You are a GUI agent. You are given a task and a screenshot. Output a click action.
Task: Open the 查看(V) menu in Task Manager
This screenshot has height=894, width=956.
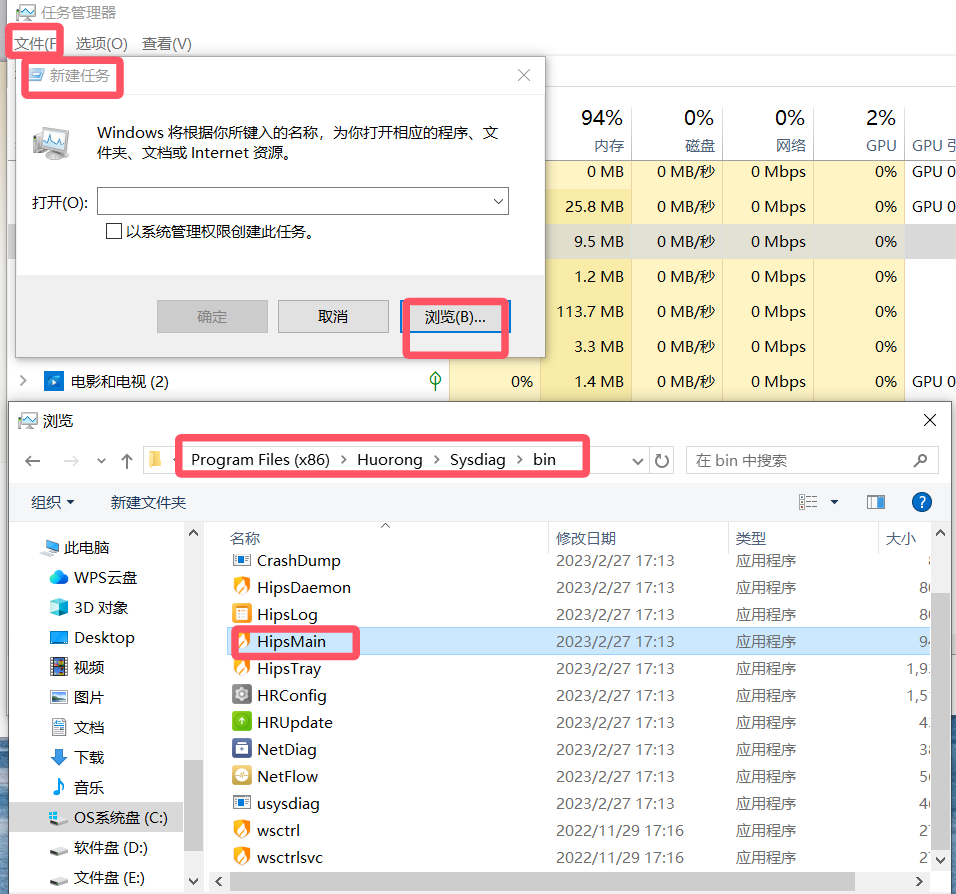[x=165, y=43]
